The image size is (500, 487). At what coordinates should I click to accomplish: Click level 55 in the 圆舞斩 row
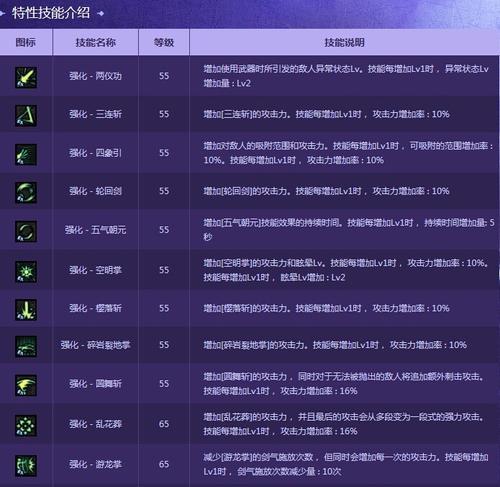click(x=164, y=384)
